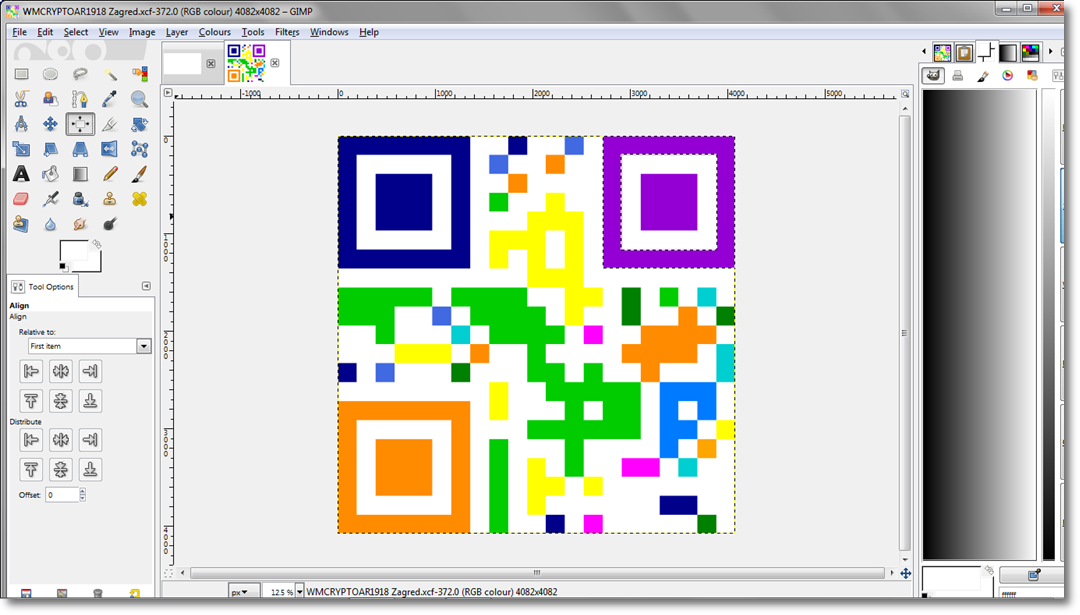Select the Zoom magnifier tool
This screenshot has height=615, width=1080.
coord(139,99)
